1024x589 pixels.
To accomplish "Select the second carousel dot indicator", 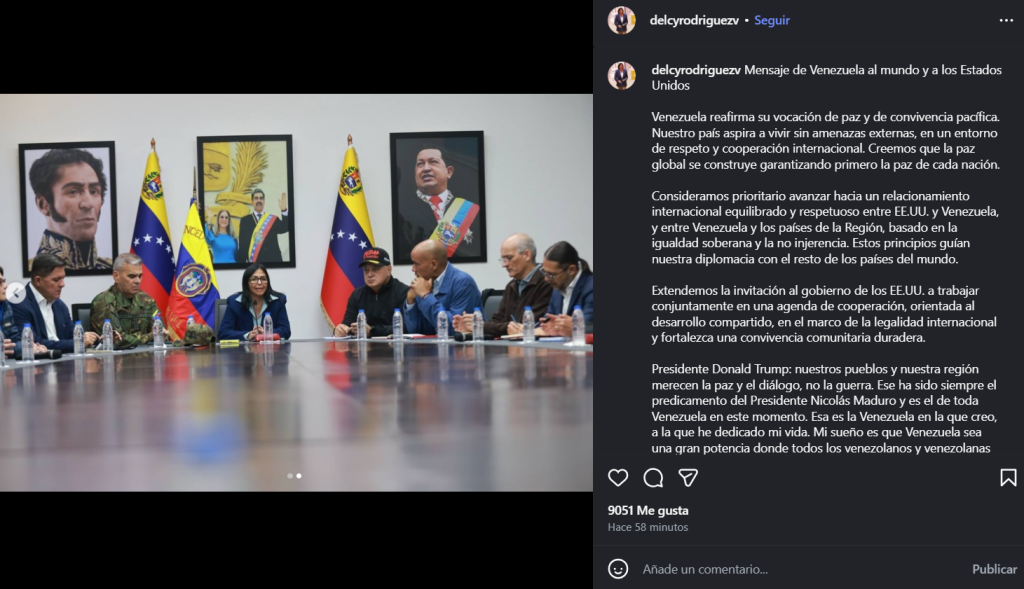I will click(x=299, y=475).
